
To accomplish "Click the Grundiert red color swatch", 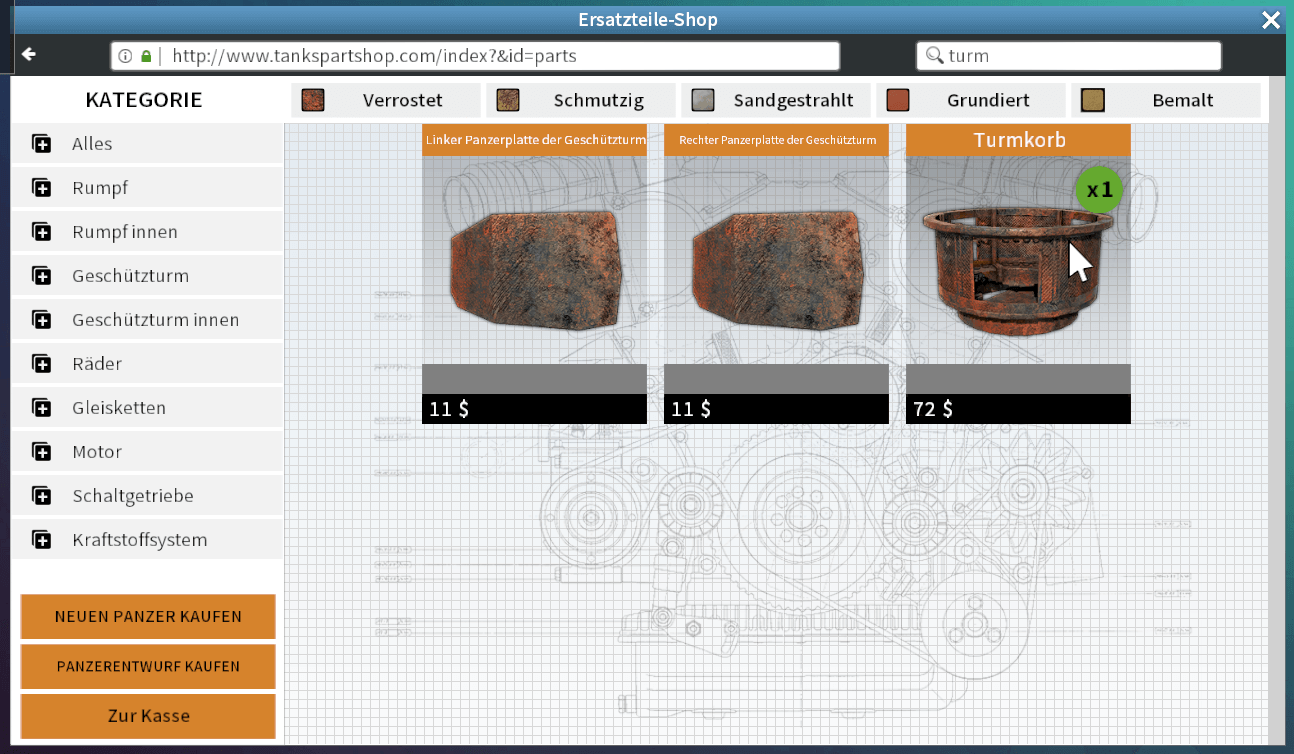I will point(898,100).
